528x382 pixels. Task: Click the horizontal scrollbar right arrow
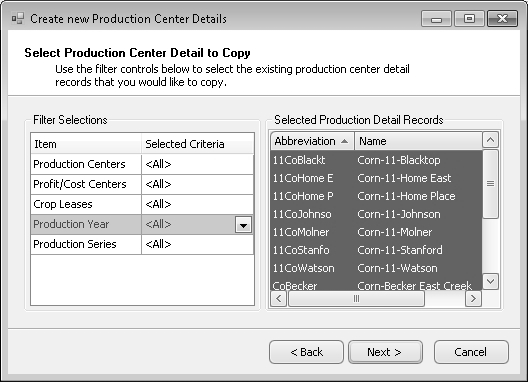[x=473, y=298]
